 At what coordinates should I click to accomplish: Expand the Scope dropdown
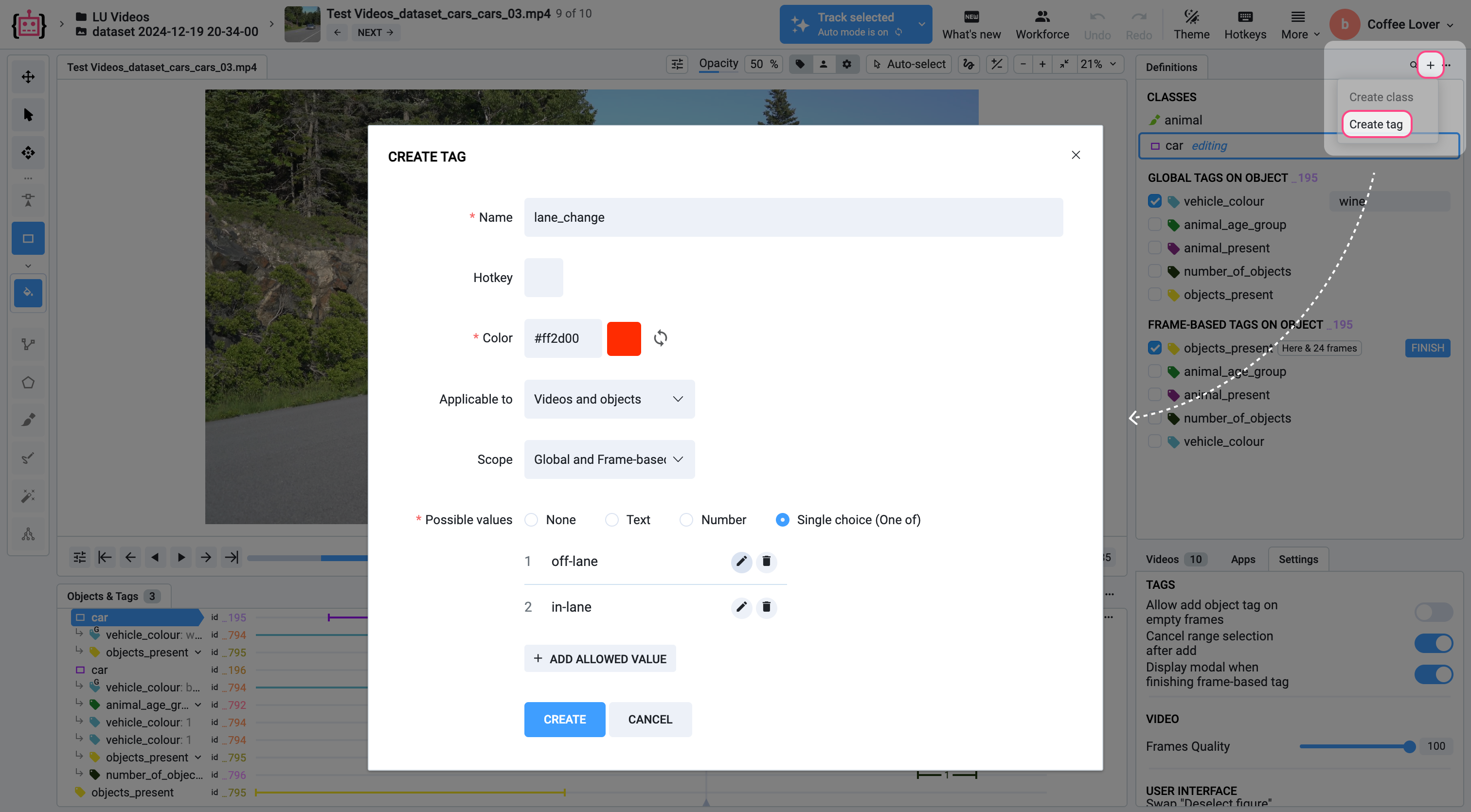tap(609, 459)
